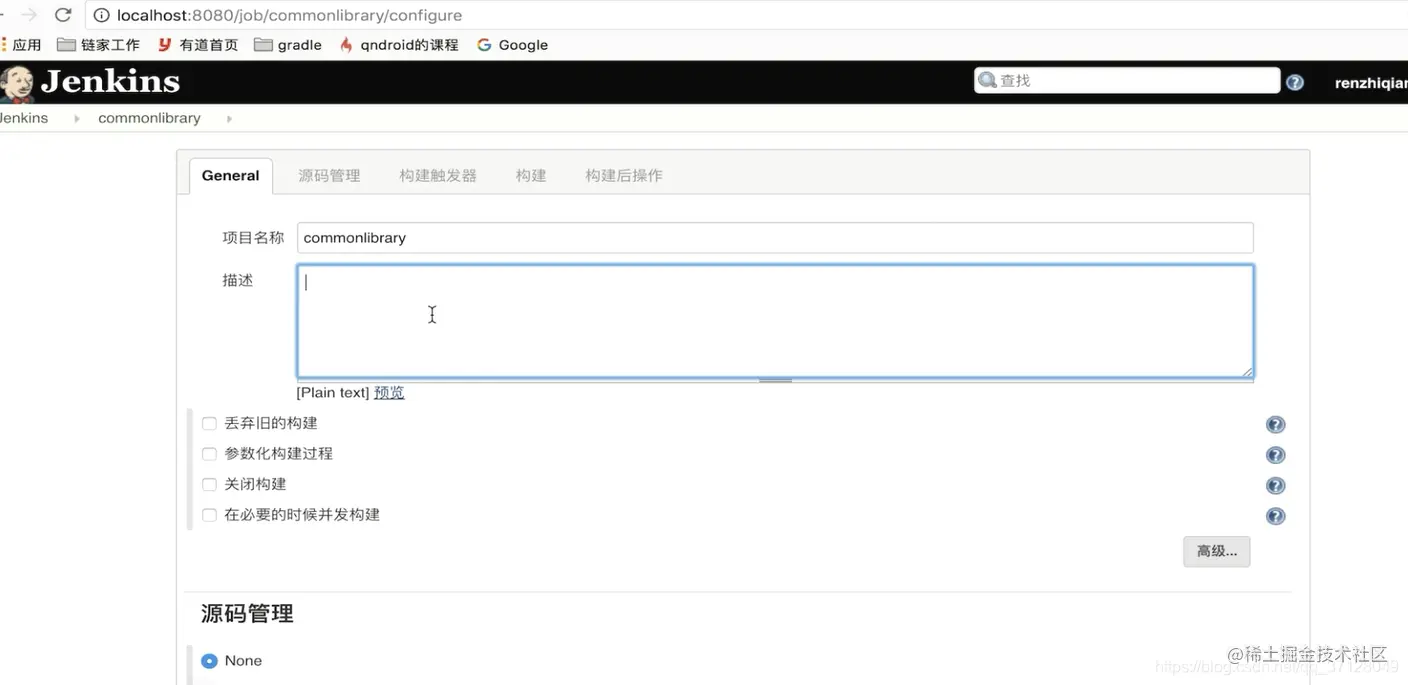Switch to 构建 tab

click(531, 176)
